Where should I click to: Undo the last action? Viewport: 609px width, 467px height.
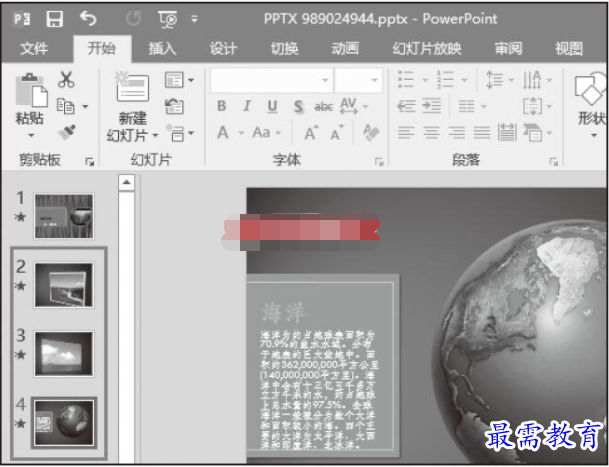pyautogui.click(x=88, y=18)
